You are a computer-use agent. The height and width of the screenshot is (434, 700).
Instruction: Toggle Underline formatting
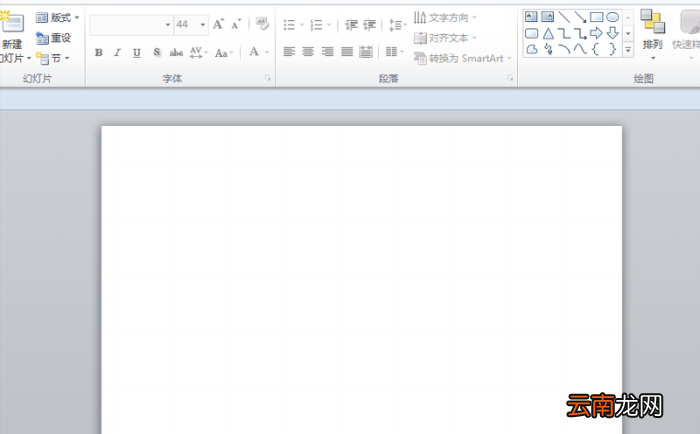pyautogui.click(x=137, y=53)
